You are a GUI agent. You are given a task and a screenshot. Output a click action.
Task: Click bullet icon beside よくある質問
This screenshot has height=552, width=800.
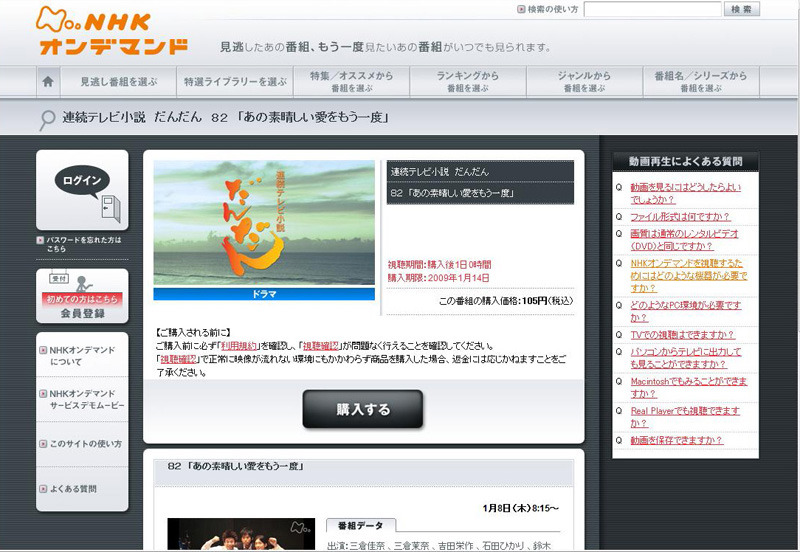43,489
